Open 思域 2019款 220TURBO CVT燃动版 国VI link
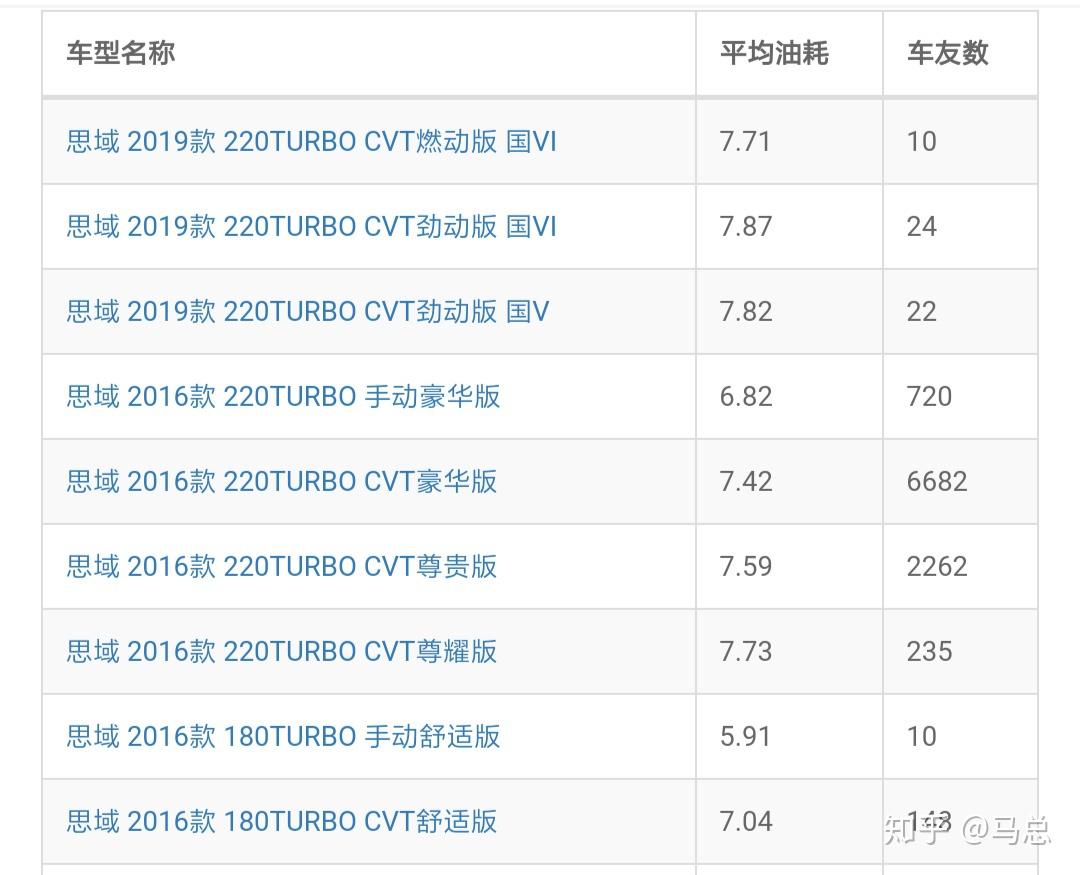The height and width of the screenshot is (875, 1080). click(x=311, y=141)
